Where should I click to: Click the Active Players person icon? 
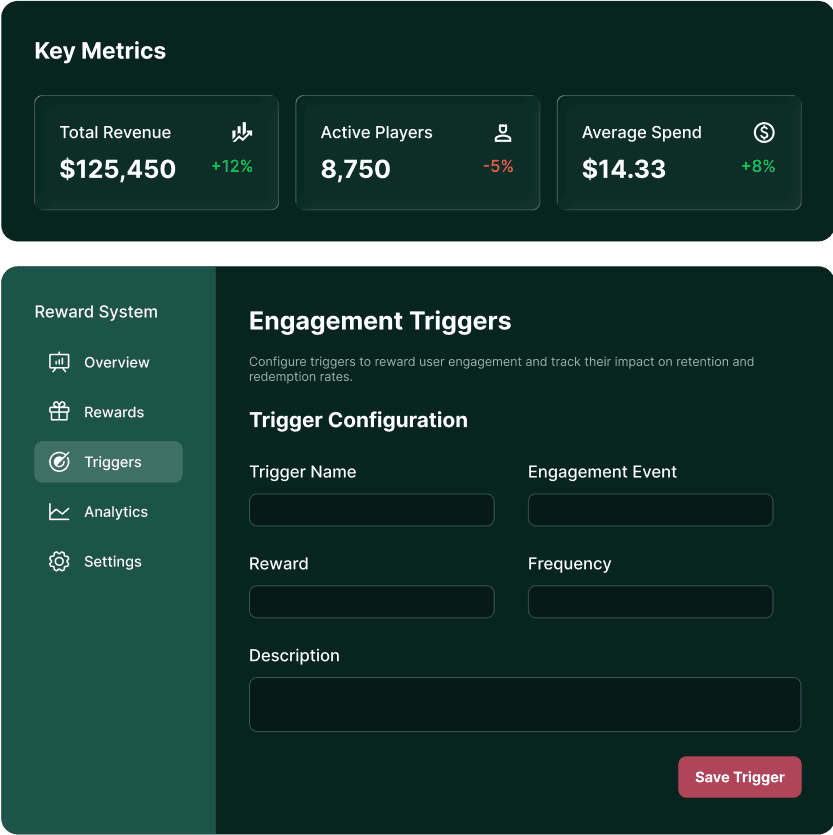click(x=503, y=132)
